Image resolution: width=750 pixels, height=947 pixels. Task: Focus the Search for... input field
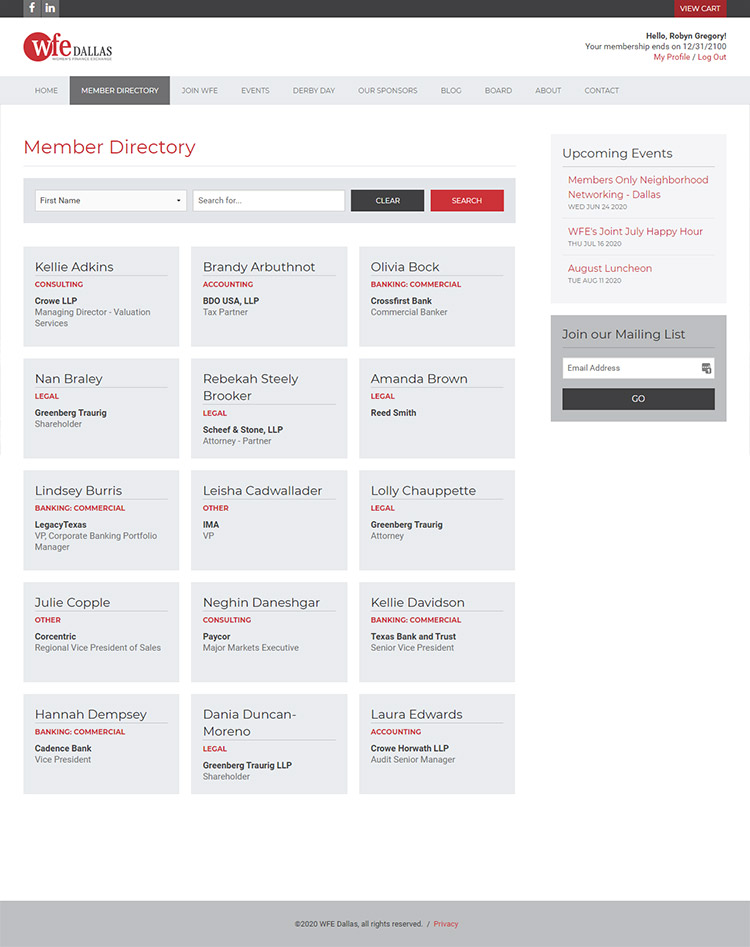click(x=269, y=201)
